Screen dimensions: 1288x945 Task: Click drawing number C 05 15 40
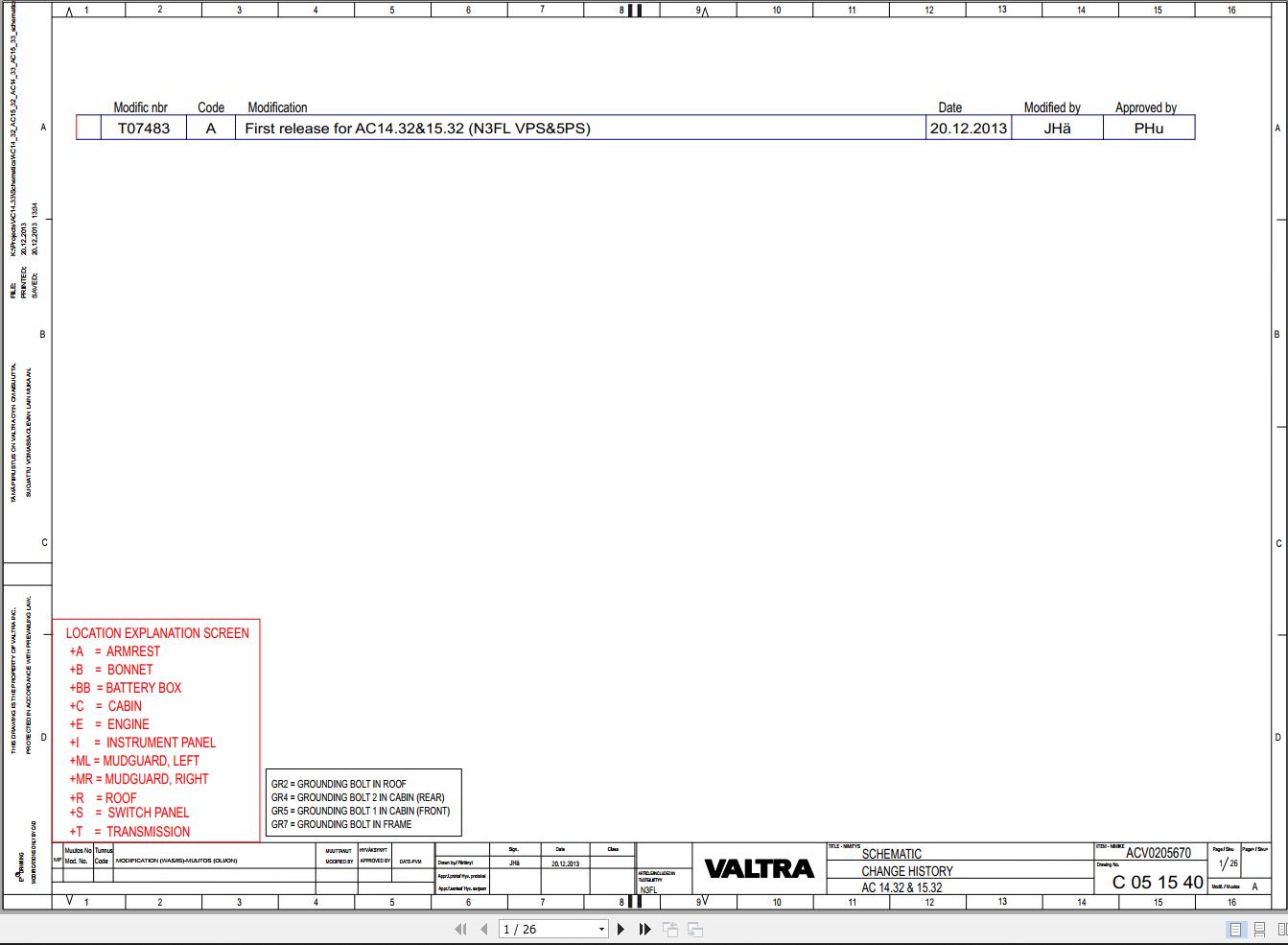pos(1158,882)
